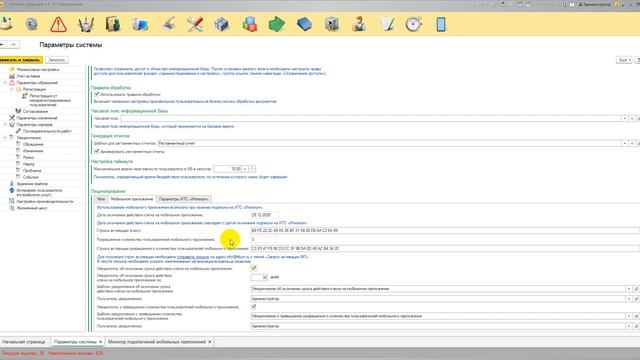Collapse the Уведомления tree node
Viewport: 640px width, 360px height.
pyautogui.click(x=5, y=138)
